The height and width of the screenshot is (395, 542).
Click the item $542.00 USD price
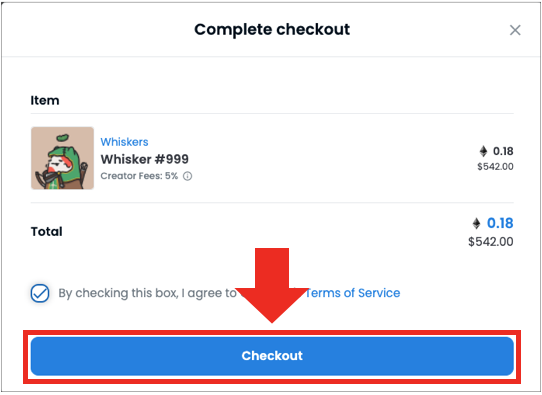495,167
